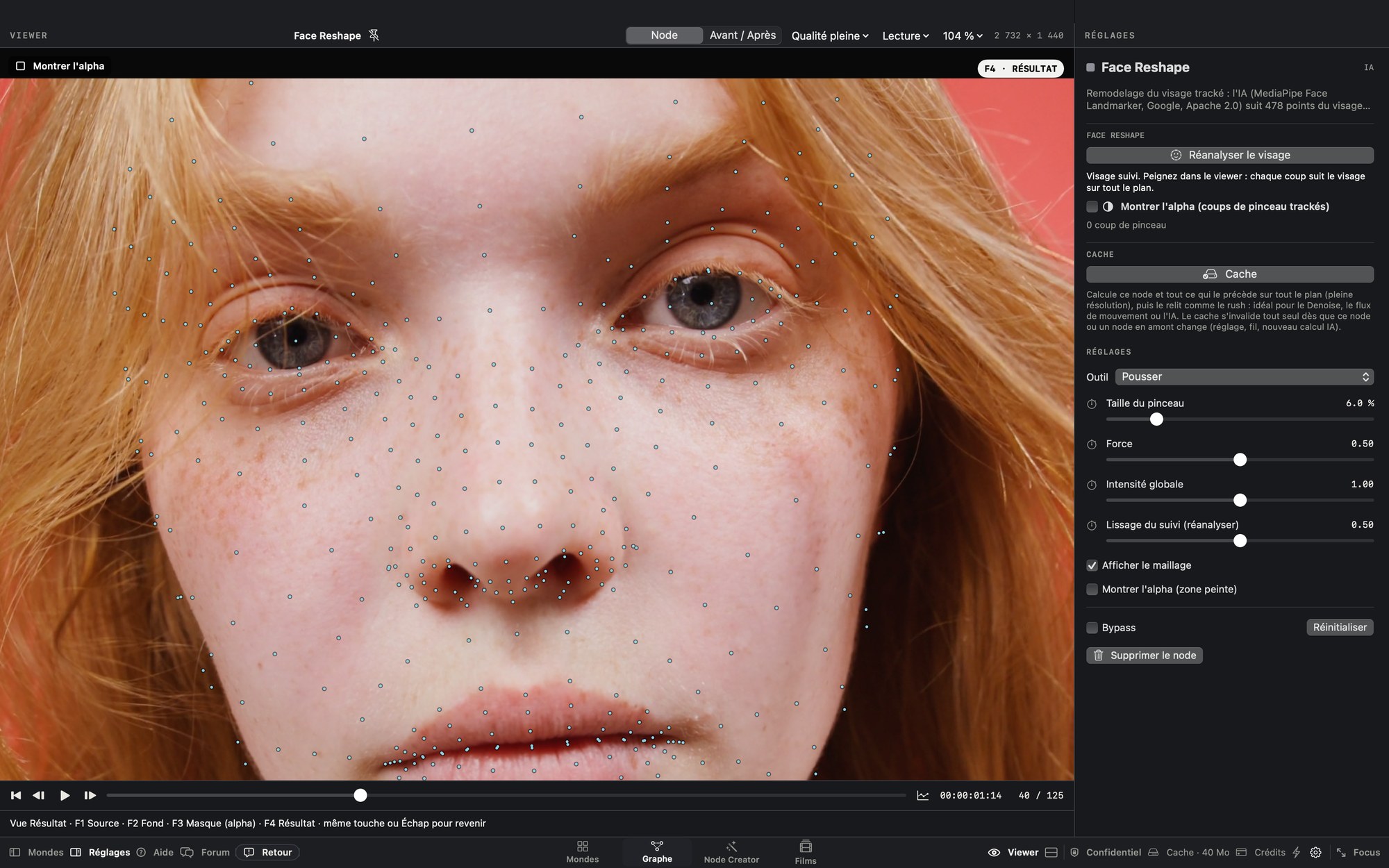The image size is (1389, 868).
Task: Click the lightning bolt icon
Action: 1296,853
